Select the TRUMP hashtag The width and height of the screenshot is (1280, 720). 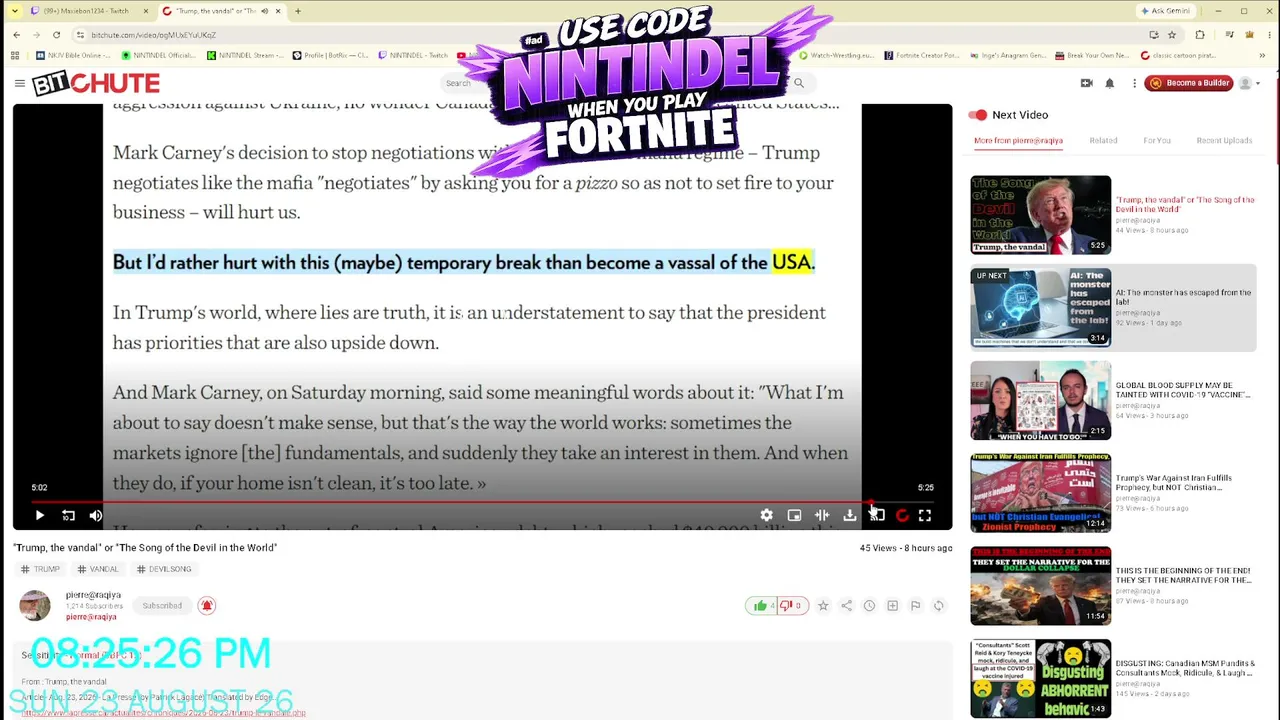[x=41, y=569]
